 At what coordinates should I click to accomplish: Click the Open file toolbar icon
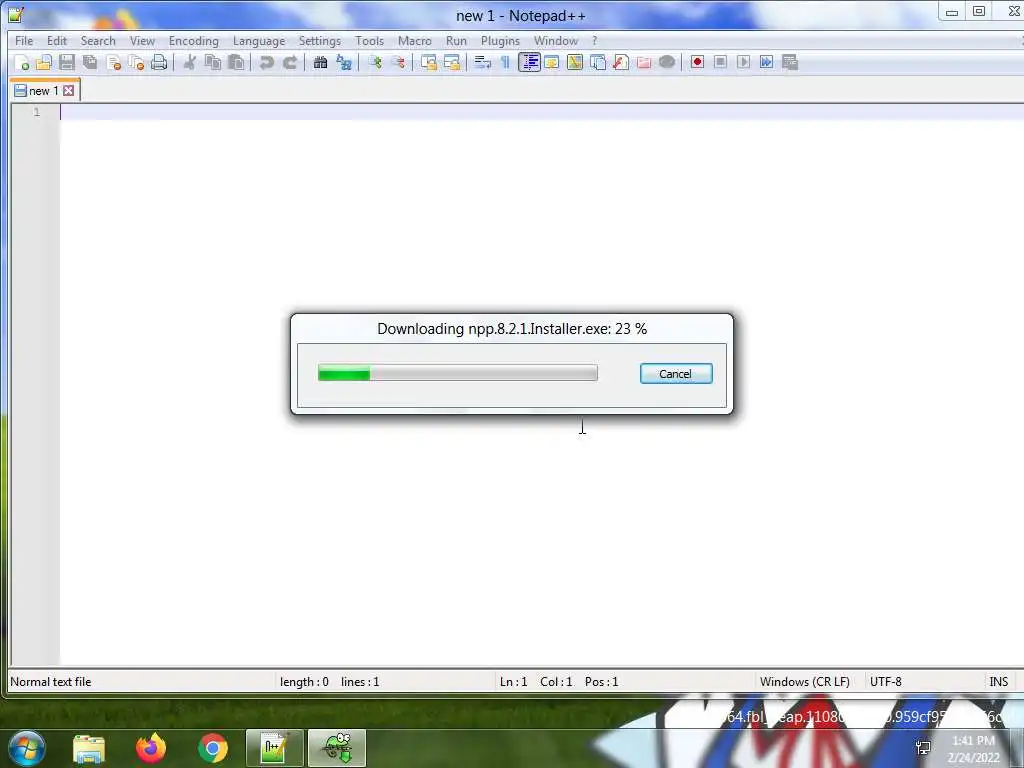click(x=44, y=63)
